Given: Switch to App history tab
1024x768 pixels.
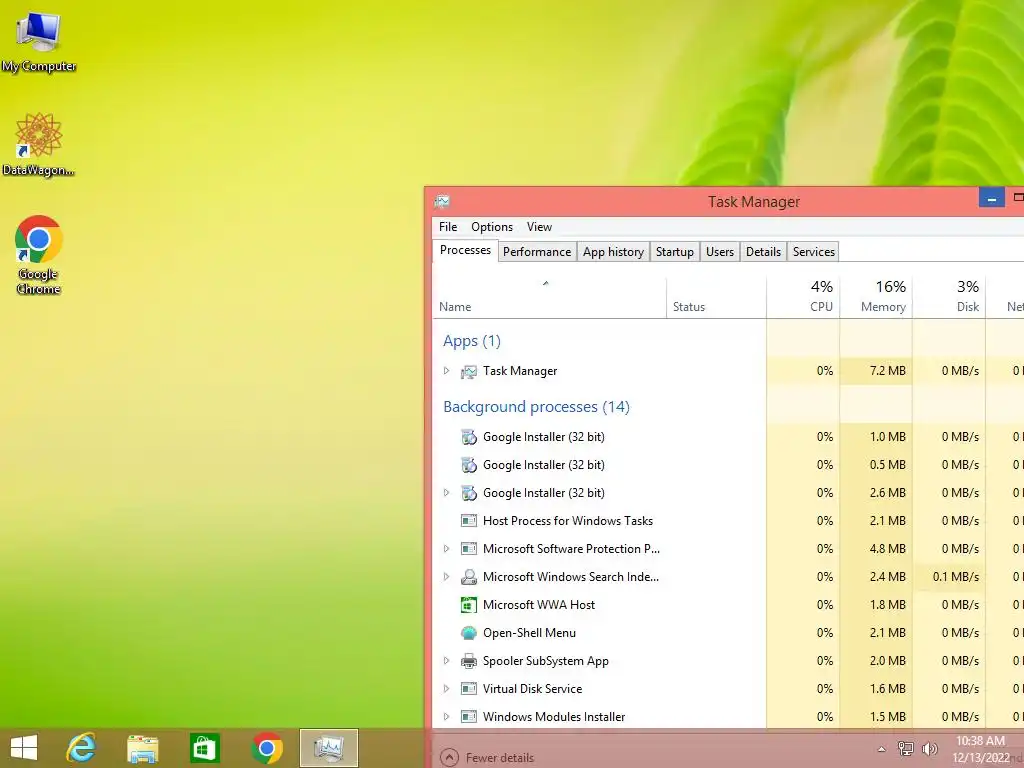Looking at the screenshot, I should pyautogui.click(x=613, y=252).
